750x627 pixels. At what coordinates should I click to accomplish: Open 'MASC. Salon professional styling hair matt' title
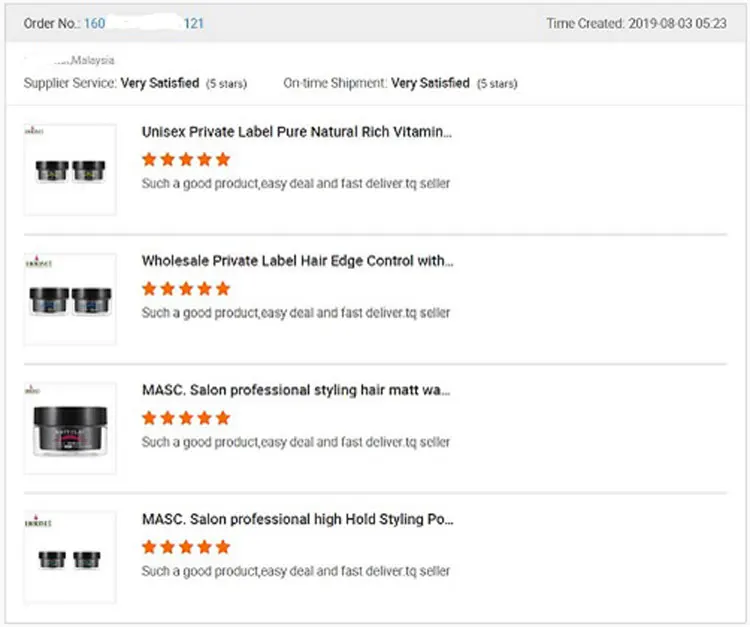(x=296, y=390)
